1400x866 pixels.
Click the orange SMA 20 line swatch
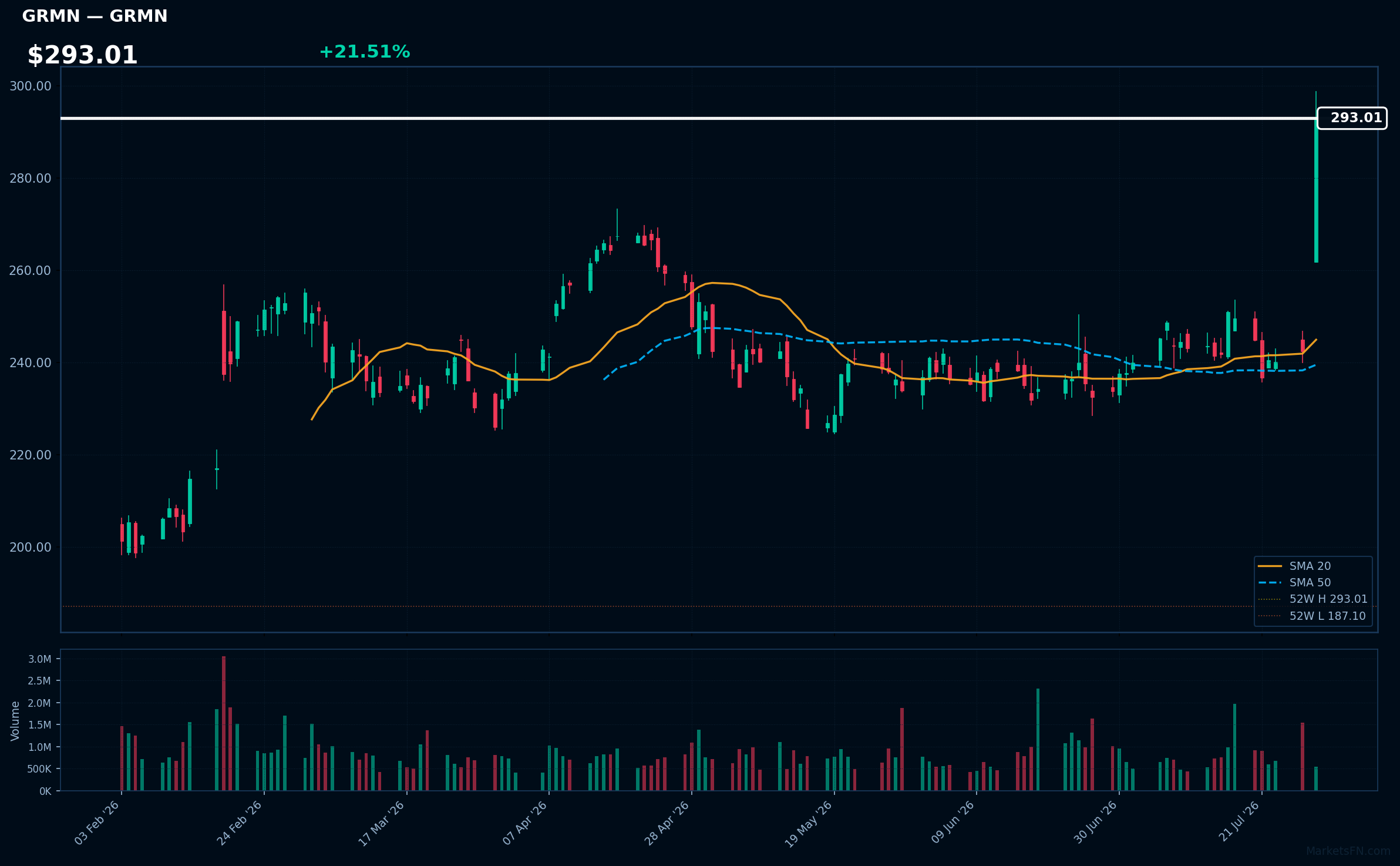(1270, 566)
